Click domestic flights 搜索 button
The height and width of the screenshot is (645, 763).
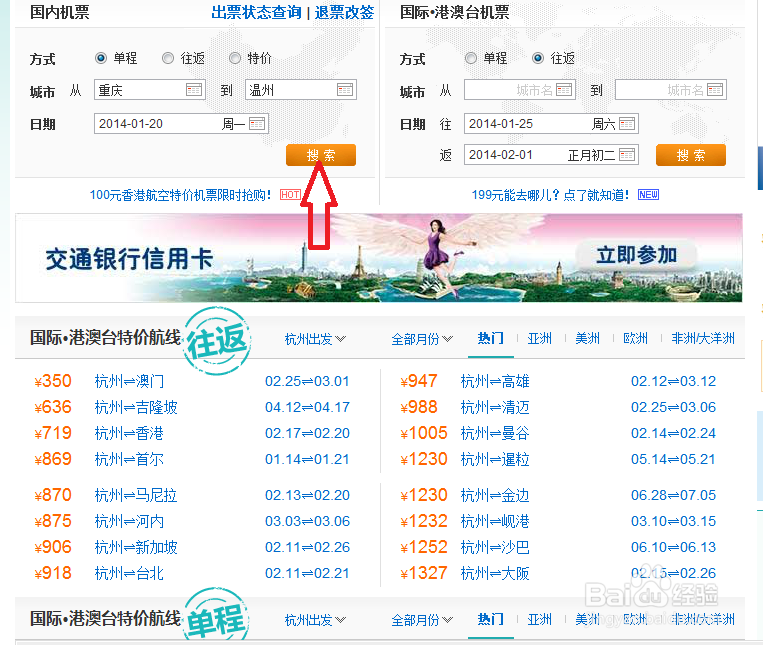point(321,155)
